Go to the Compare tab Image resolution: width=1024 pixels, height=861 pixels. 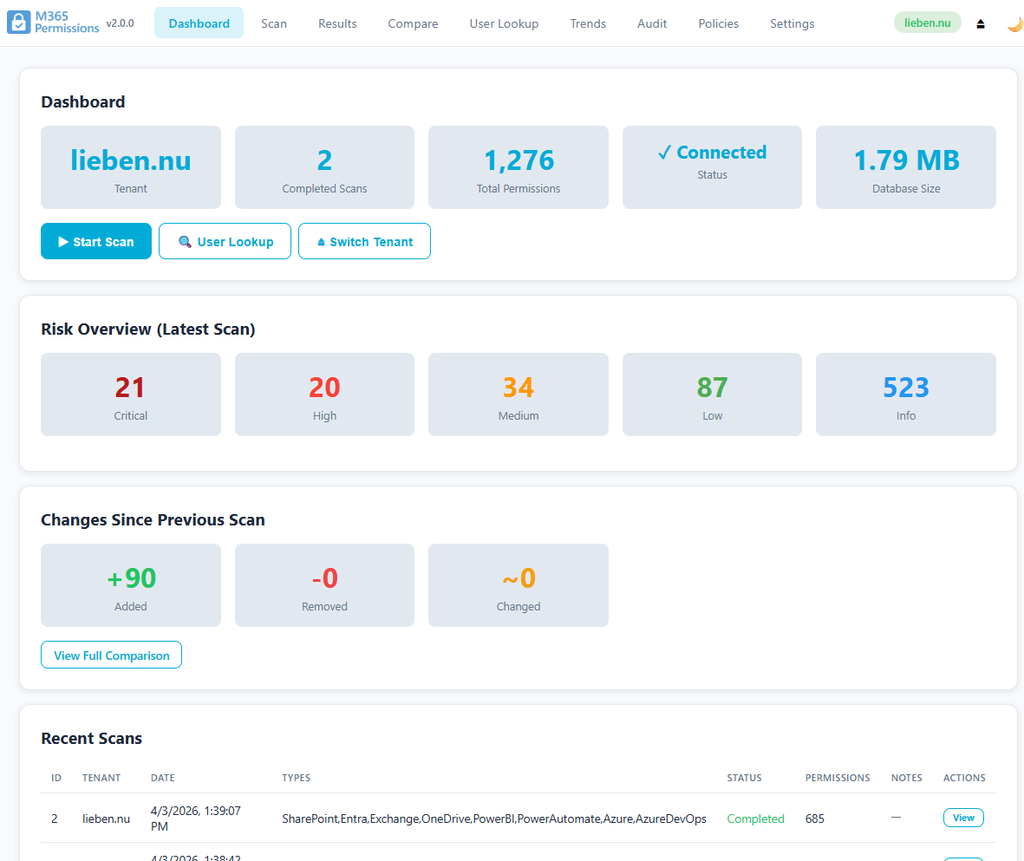[x=413, y=23]
